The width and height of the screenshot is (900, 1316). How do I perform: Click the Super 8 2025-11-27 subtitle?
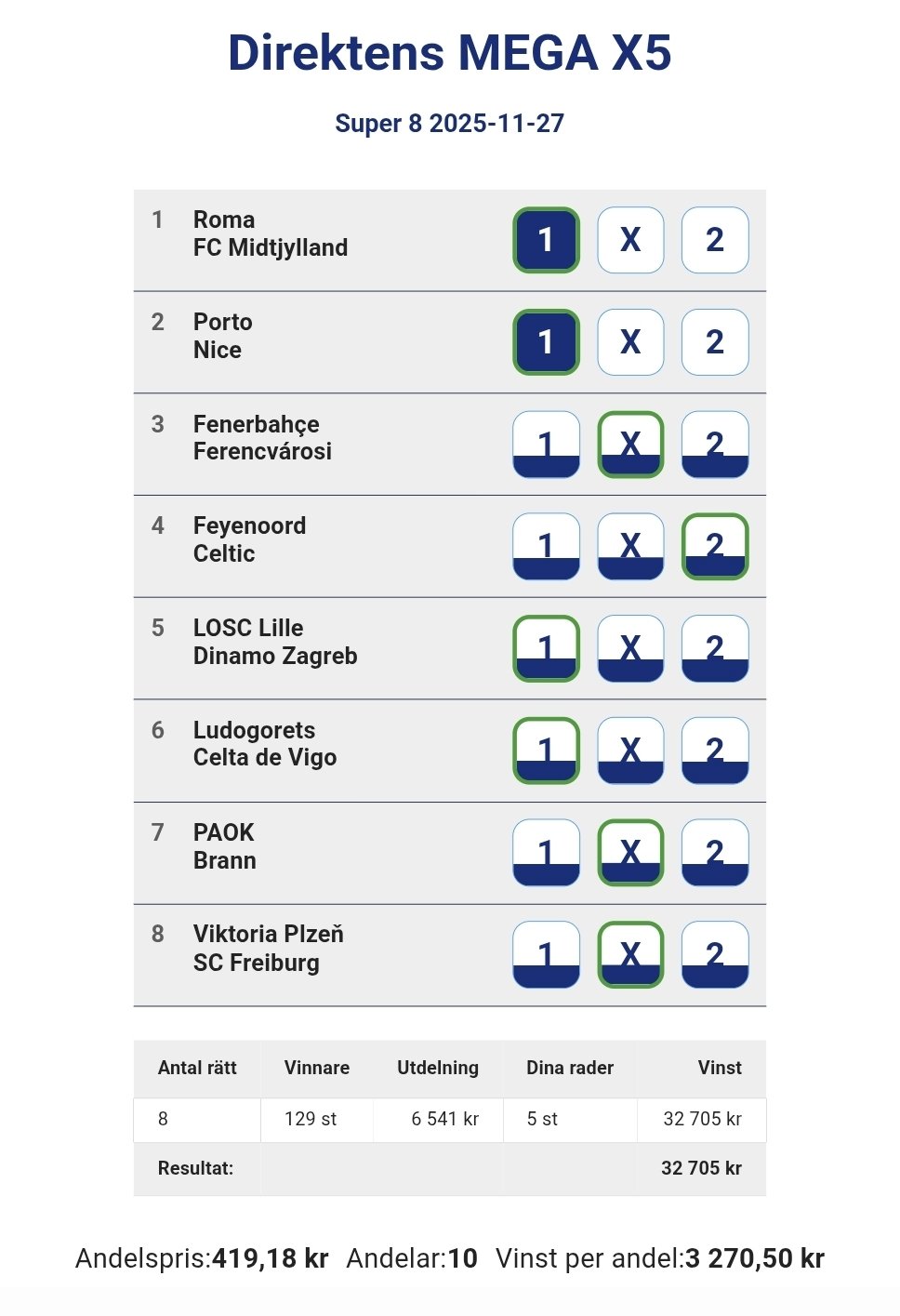pos(450,124)
